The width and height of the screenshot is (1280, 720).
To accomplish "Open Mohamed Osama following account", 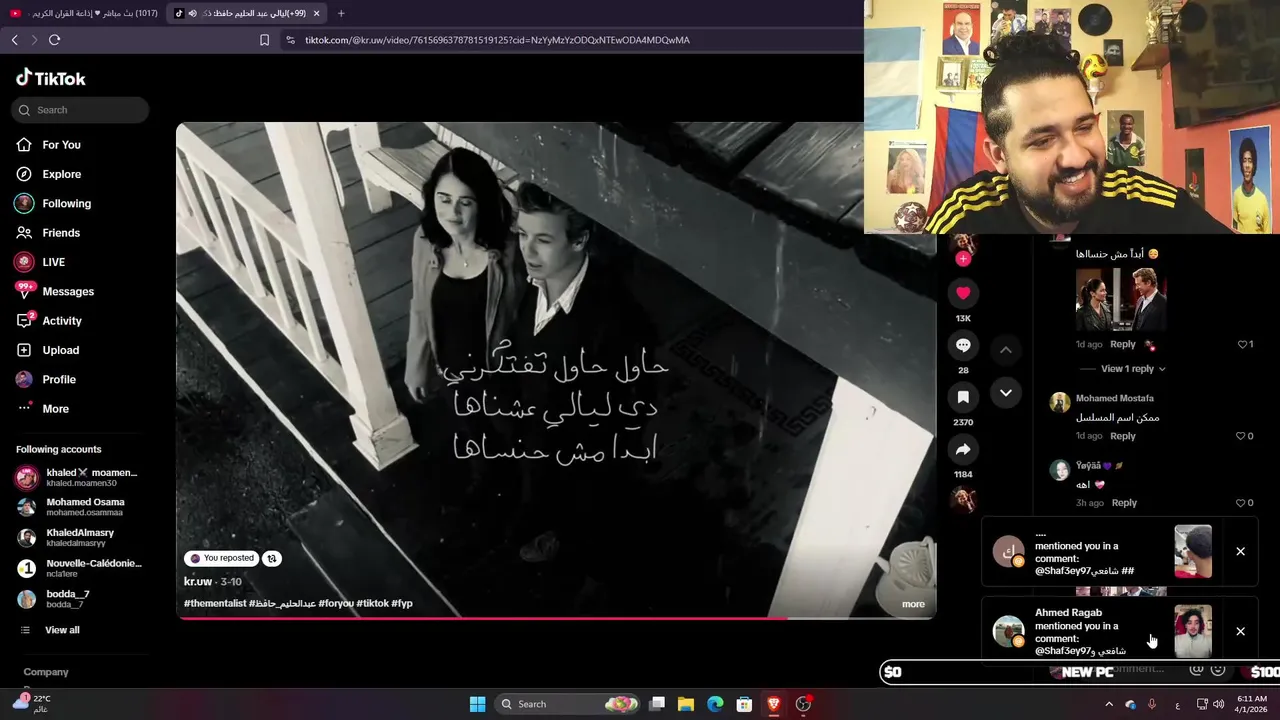I will [x=80, y=507].
